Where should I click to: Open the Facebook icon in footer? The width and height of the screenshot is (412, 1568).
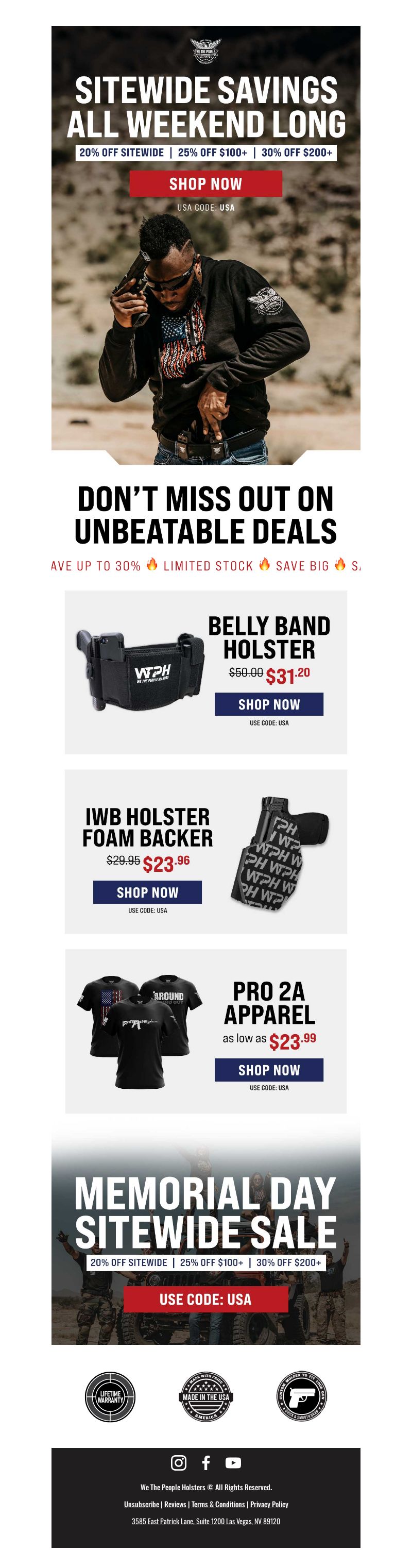pyautogui.click(x=205, y=1462)
